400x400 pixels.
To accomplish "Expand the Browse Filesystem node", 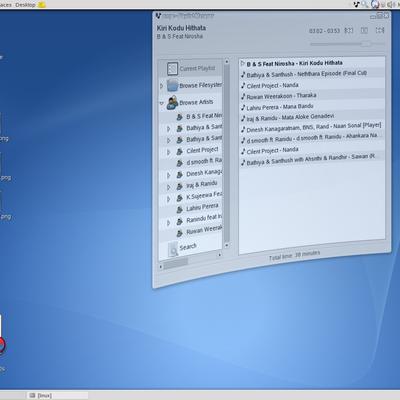I will (x=162, y=86).
